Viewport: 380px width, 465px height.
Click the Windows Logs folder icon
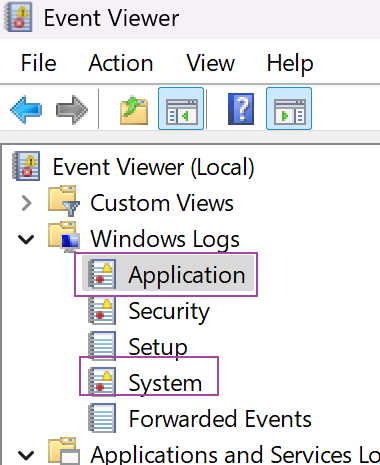click(64, 237)
